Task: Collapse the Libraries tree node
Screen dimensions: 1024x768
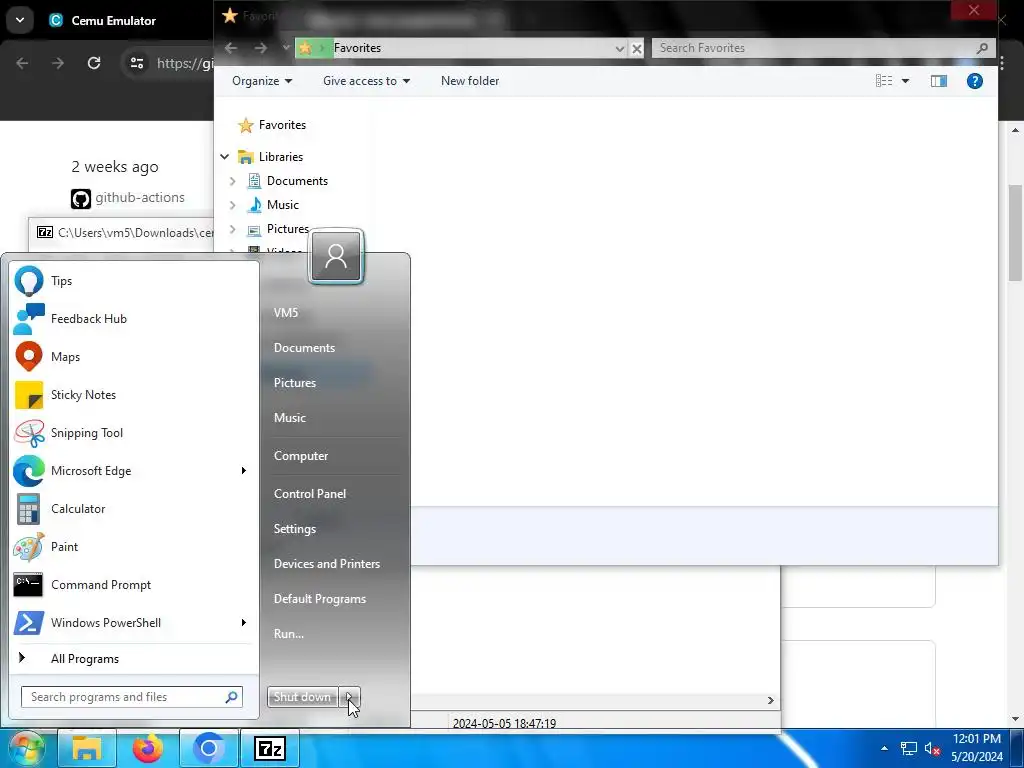Action: tap(225, 157)
